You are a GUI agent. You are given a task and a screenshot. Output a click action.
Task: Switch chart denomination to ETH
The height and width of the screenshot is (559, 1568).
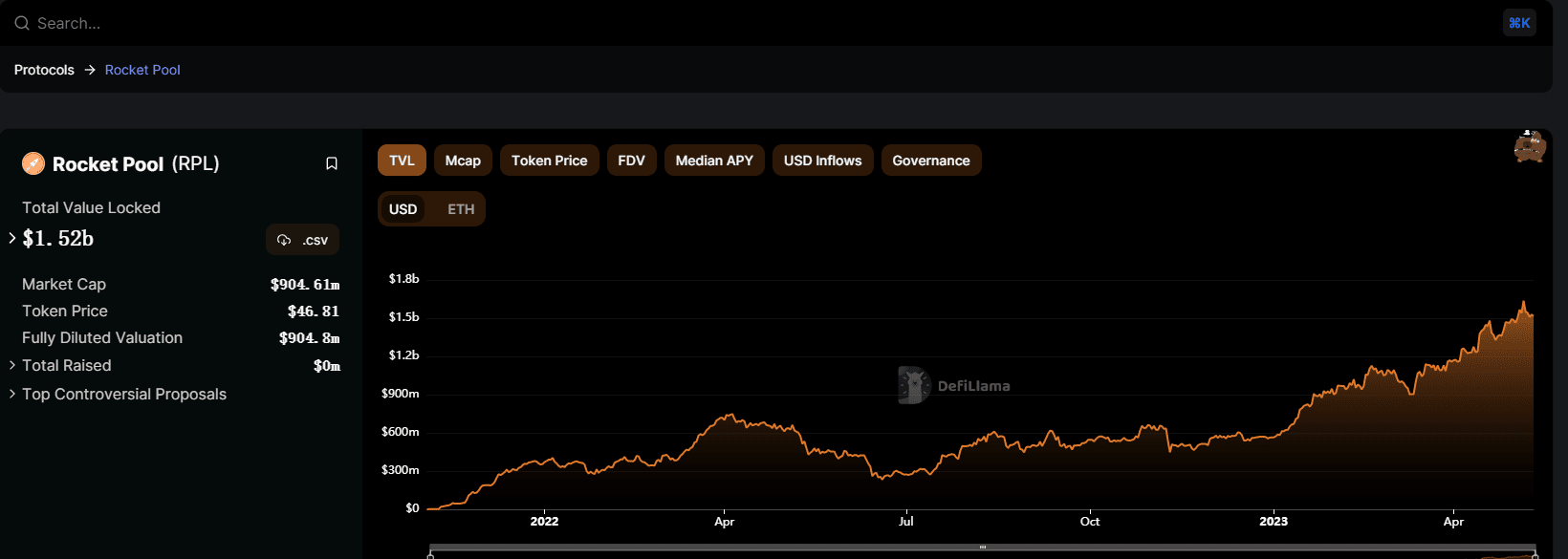click(461, 209)
